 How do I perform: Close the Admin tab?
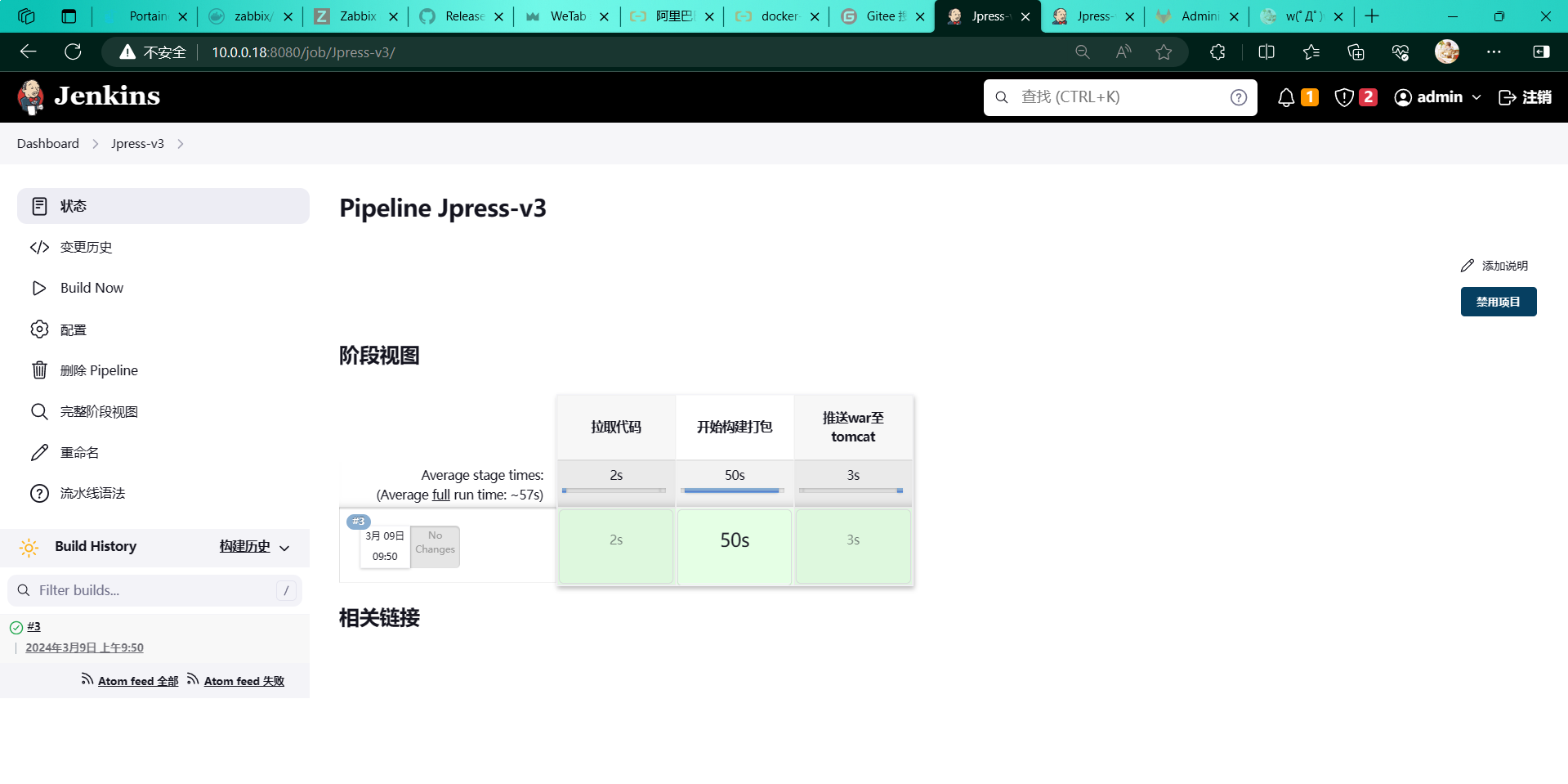coord(1234,16)
